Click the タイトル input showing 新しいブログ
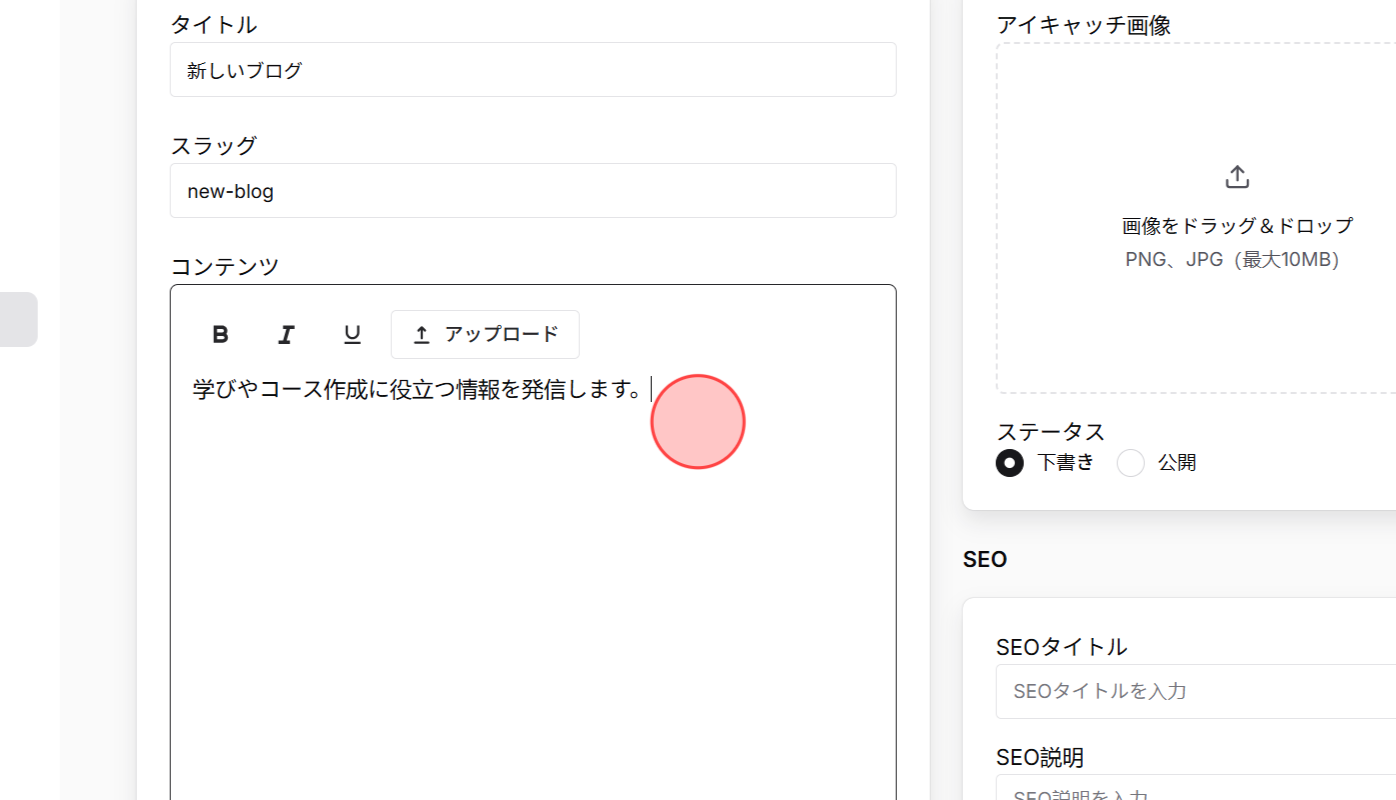Screen dimensions: 1396x800 533,70
